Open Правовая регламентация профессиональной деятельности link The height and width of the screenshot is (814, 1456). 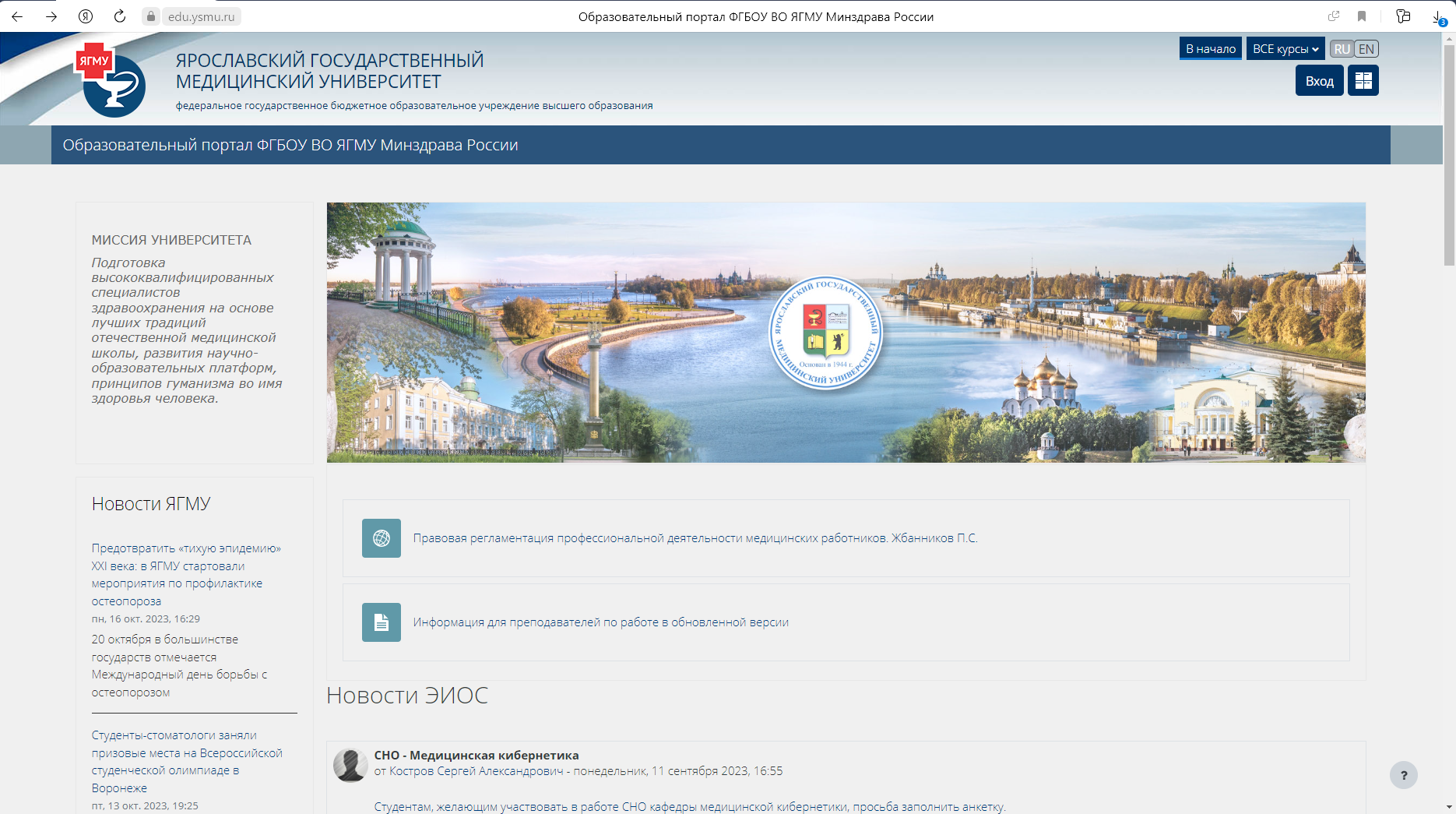click(695, 538)
